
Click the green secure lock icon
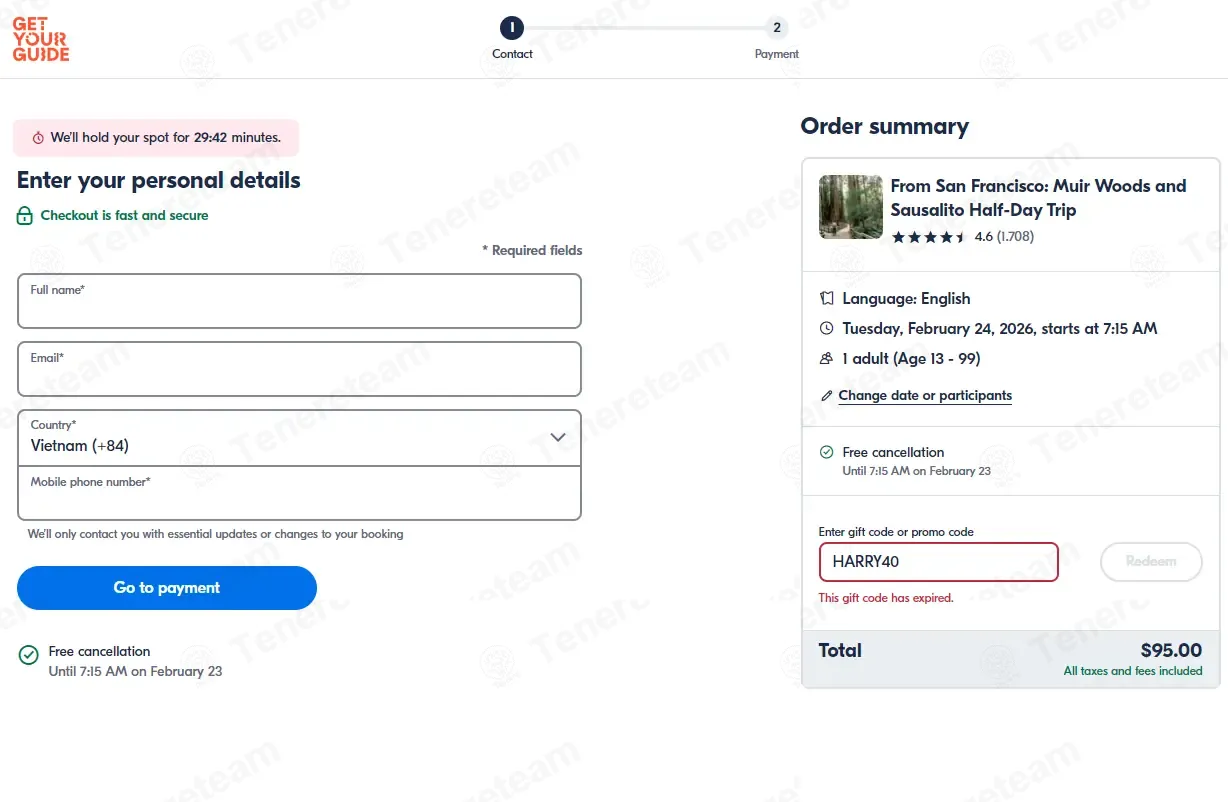(25, 216)
